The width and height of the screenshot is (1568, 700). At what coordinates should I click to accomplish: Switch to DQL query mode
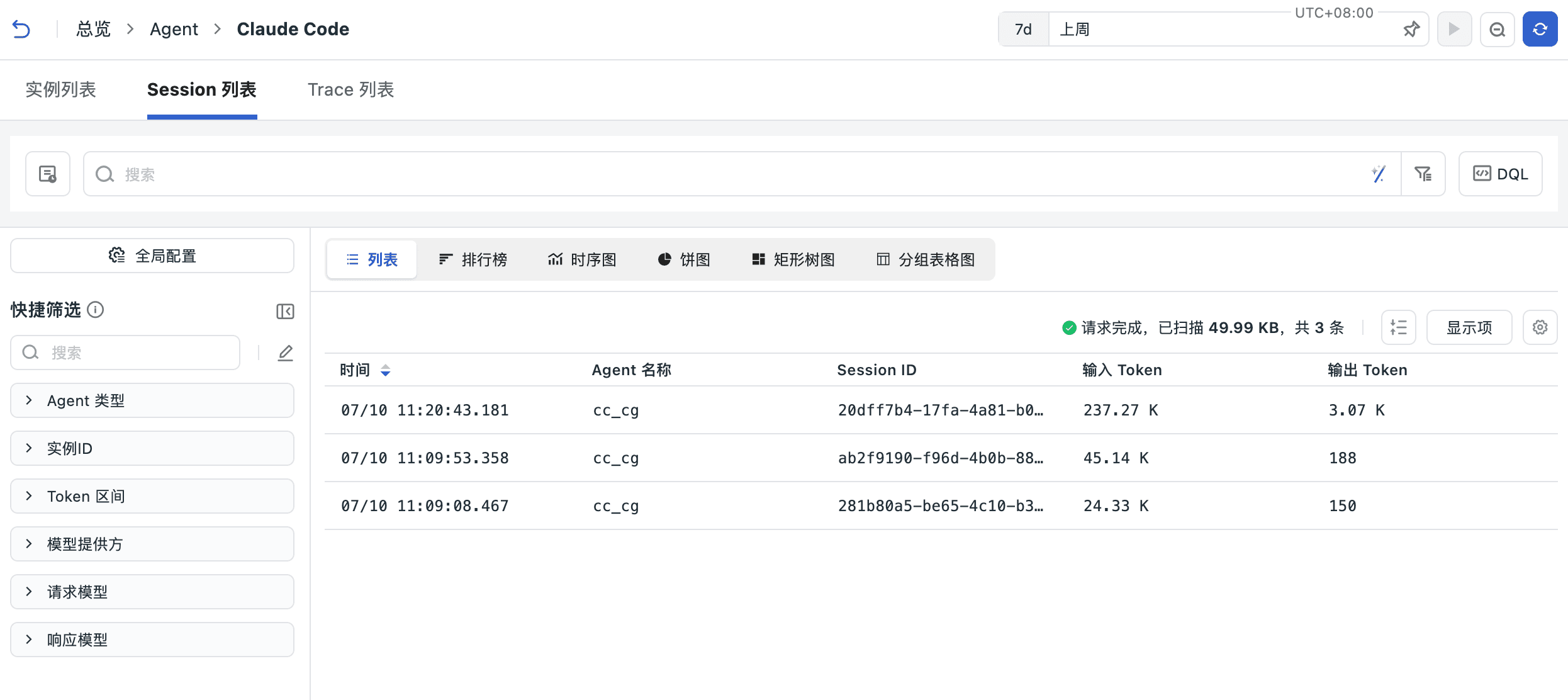pyautogui.click(x=1500, y=174)
